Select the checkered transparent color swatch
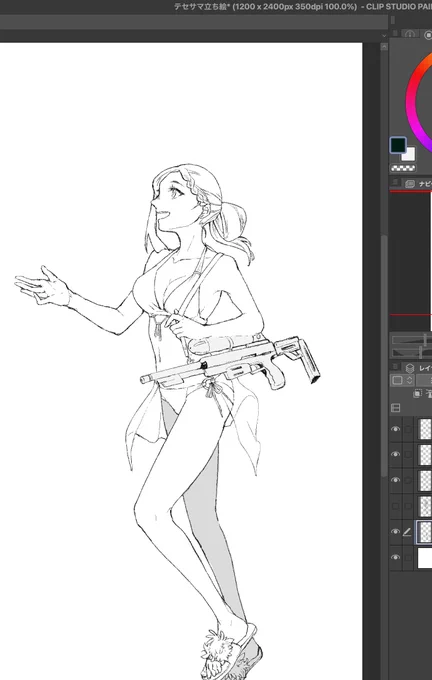432x680 pixels. [403, 168]
